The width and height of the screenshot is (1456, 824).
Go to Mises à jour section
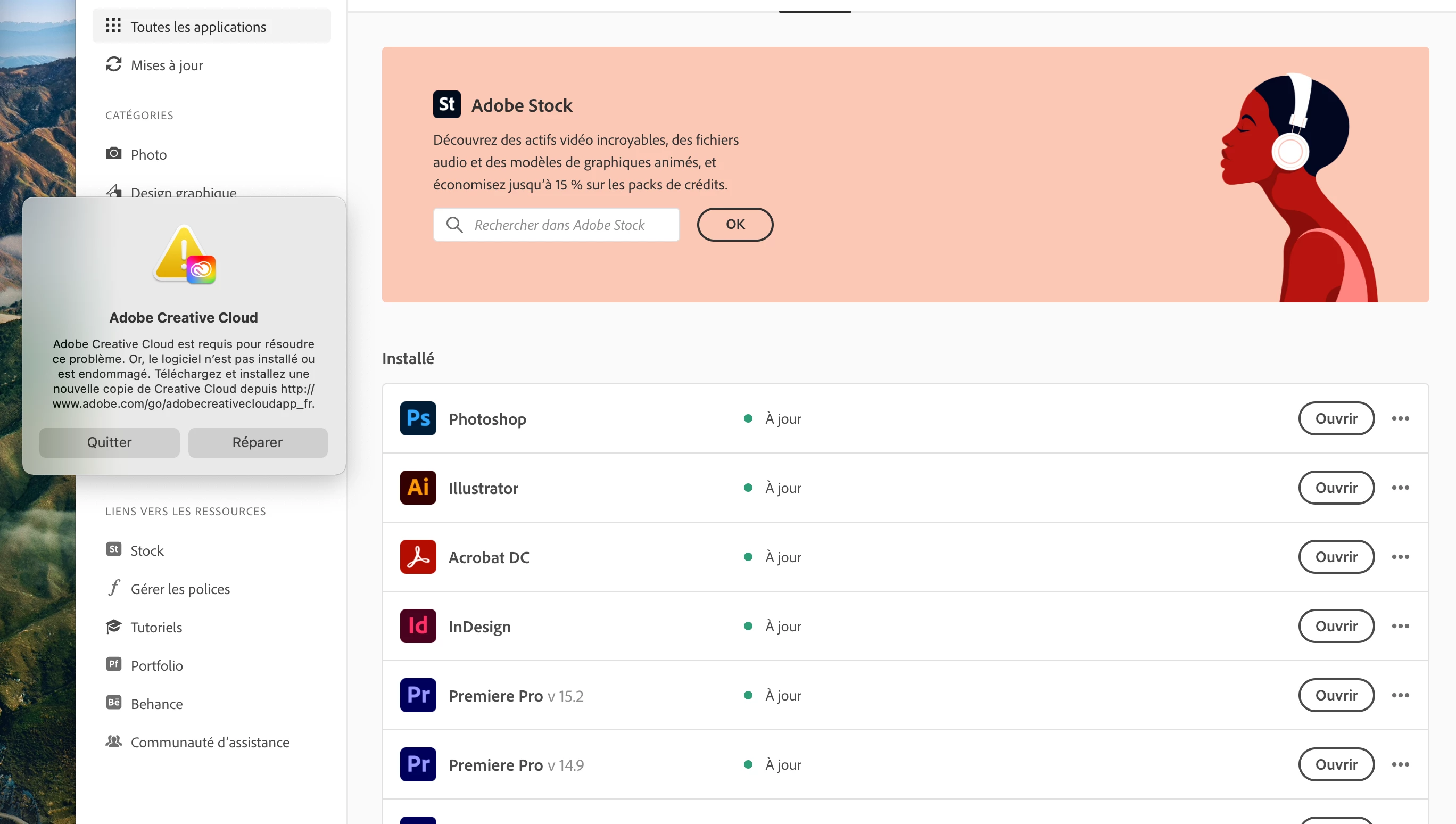point(167,65)
